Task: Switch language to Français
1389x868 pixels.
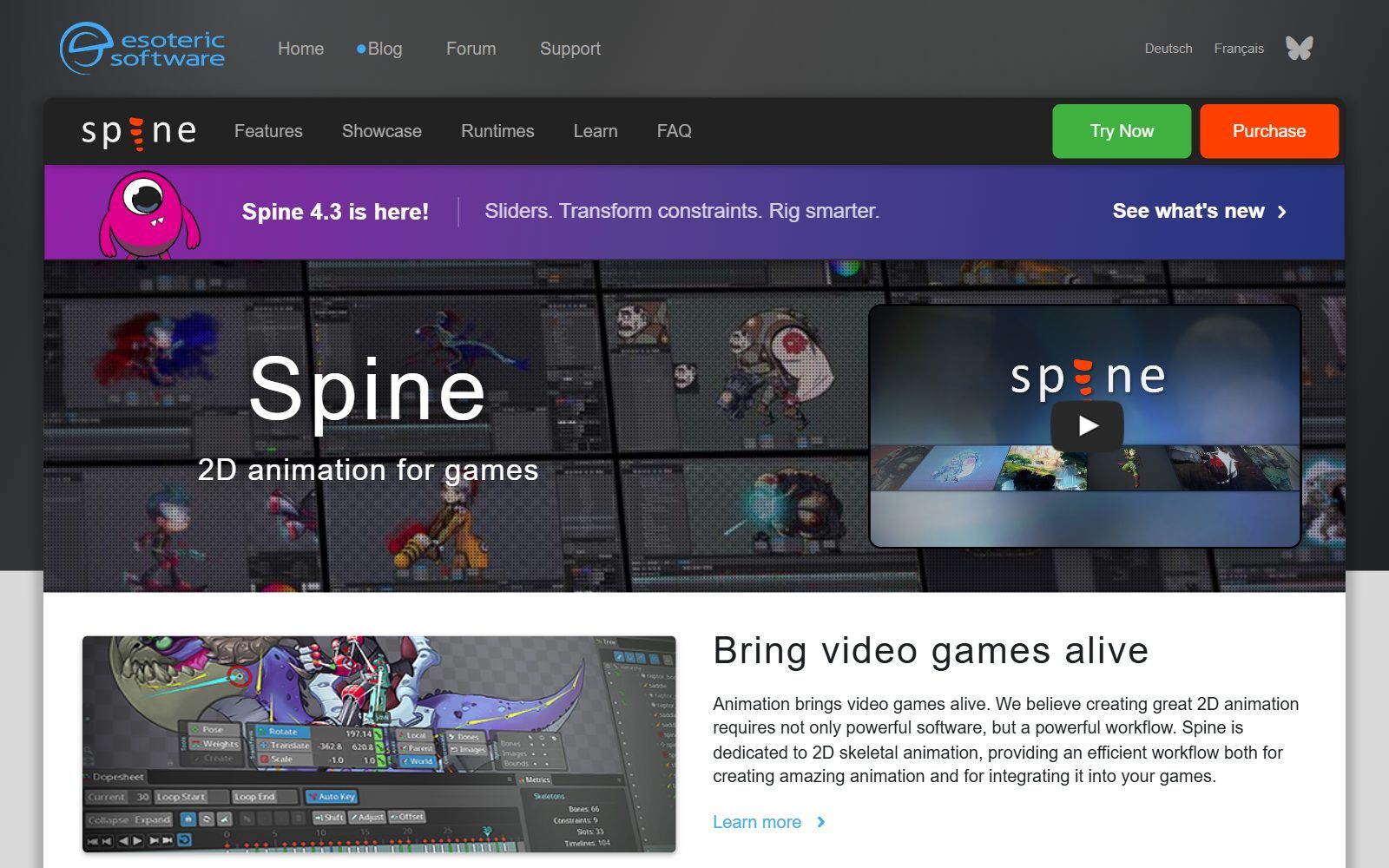Action: pos(1239,49)
